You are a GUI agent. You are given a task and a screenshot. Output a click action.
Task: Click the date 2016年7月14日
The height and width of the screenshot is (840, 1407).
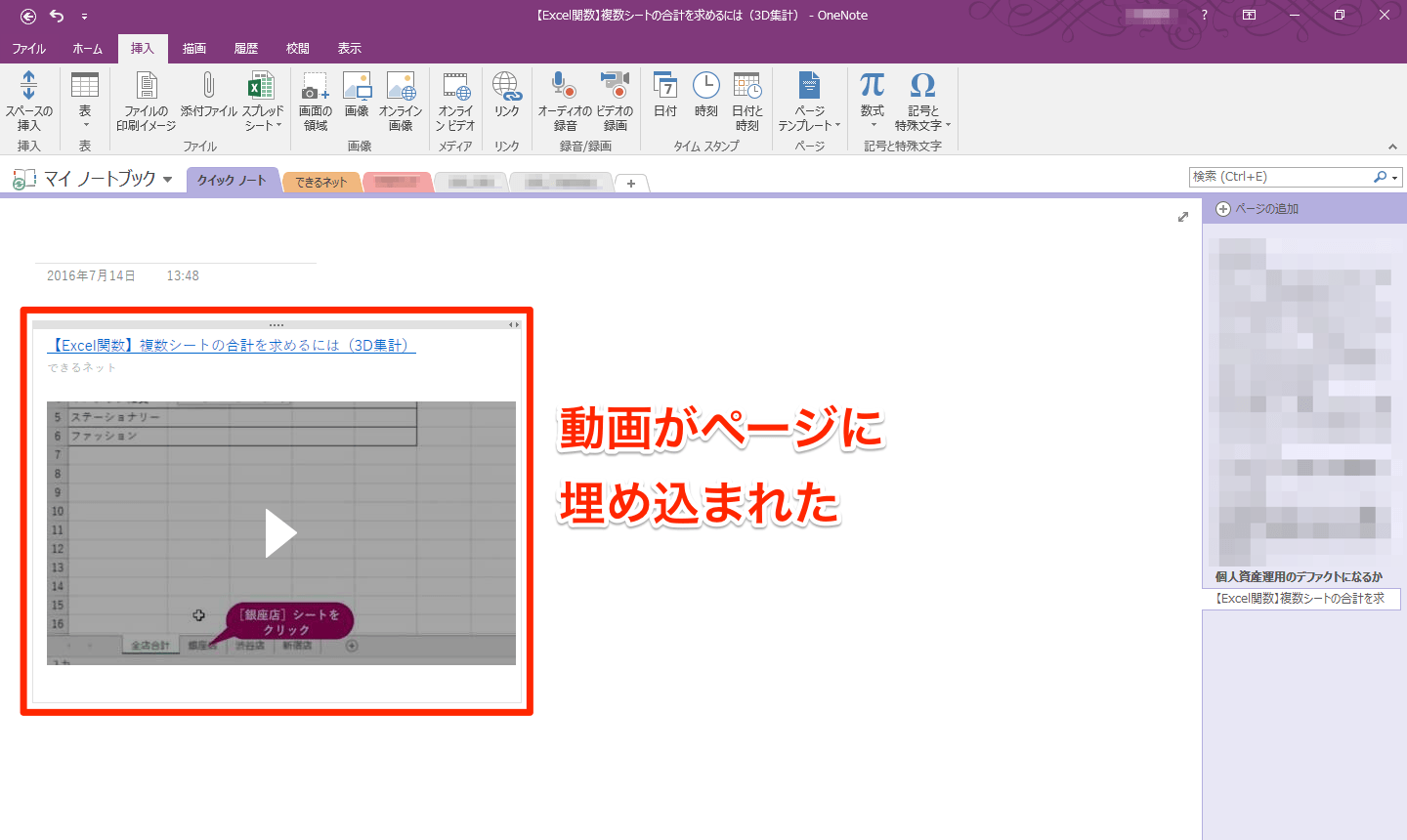(x=91, y=275)
